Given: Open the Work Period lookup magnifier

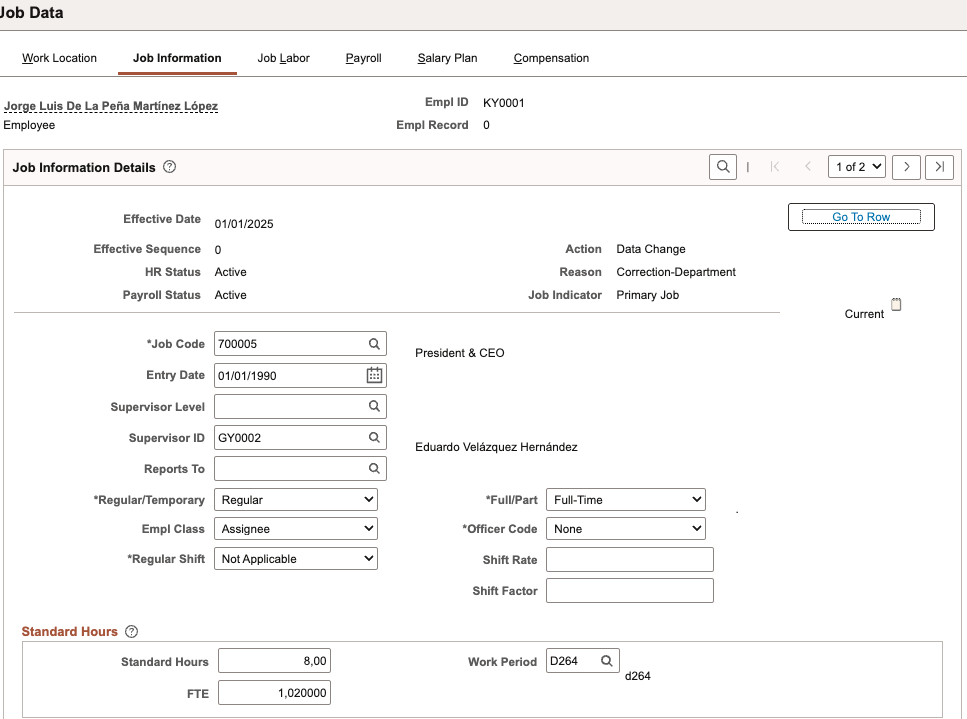Looking at the screenshot, I should point(606,661).
